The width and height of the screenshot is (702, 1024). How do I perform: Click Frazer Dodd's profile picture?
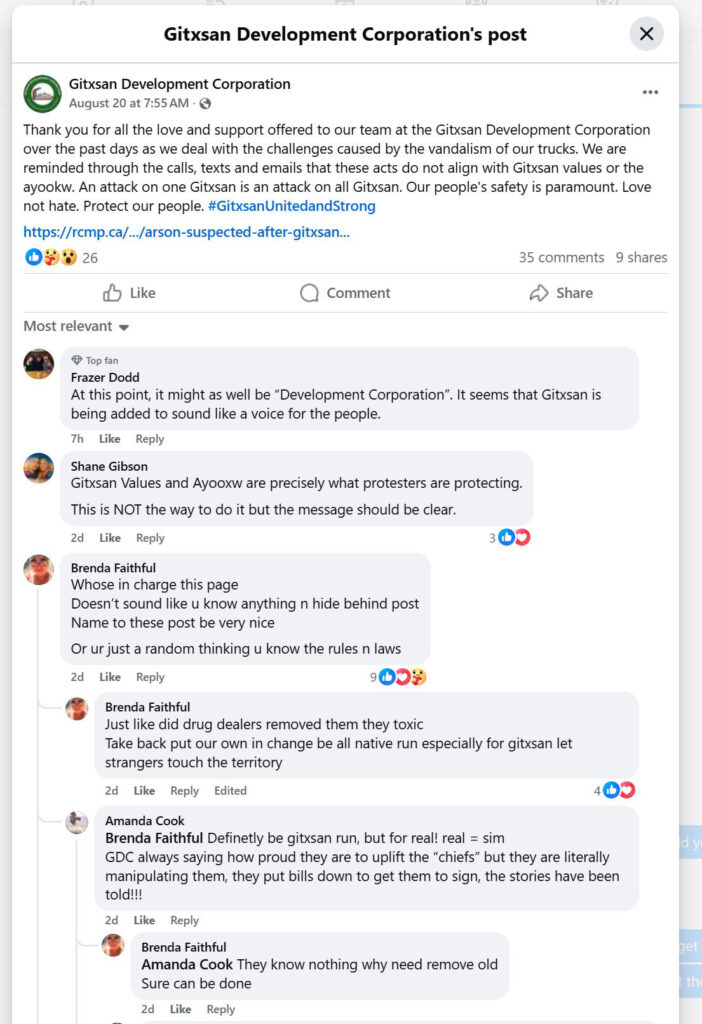click(x=39, y=364)
